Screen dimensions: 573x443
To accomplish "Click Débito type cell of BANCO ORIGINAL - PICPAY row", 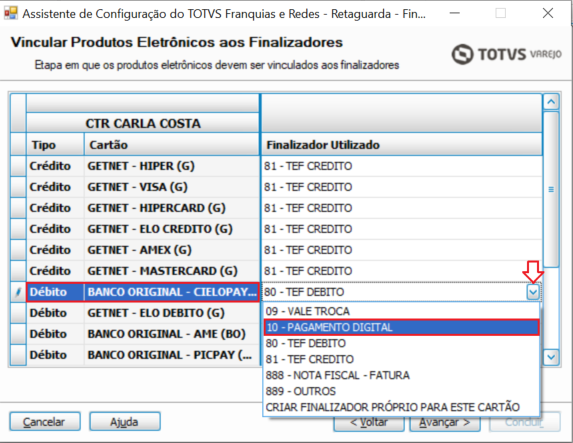I will pyautogui.click(x=55, y=355).
